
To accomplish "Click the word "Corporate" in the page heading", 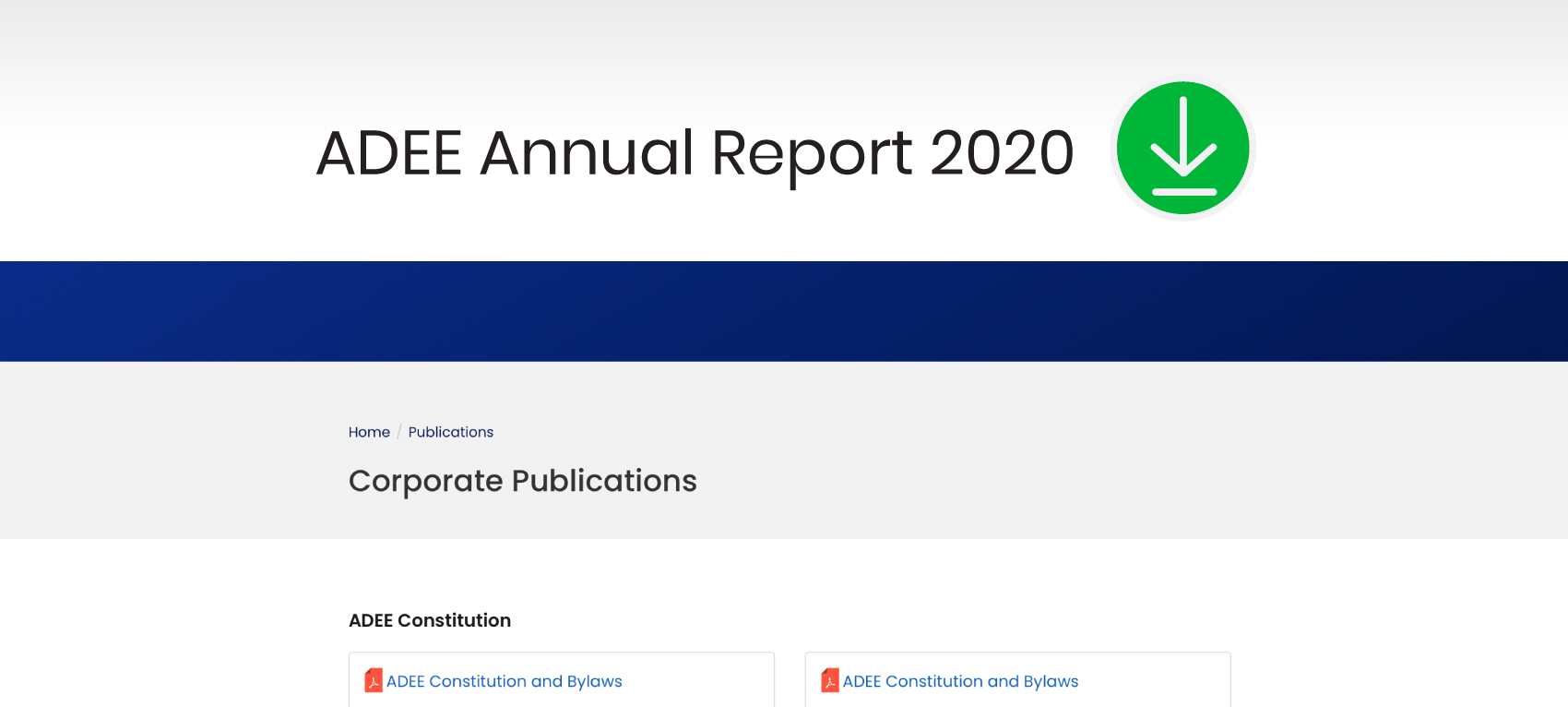I will (x=425, y=481).
